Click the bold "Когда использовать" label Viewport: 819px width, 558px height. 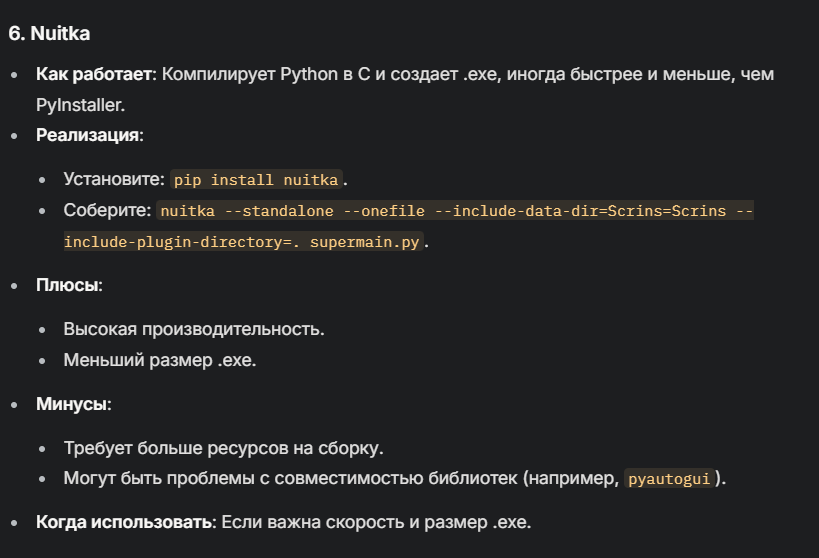pos(123,522)
